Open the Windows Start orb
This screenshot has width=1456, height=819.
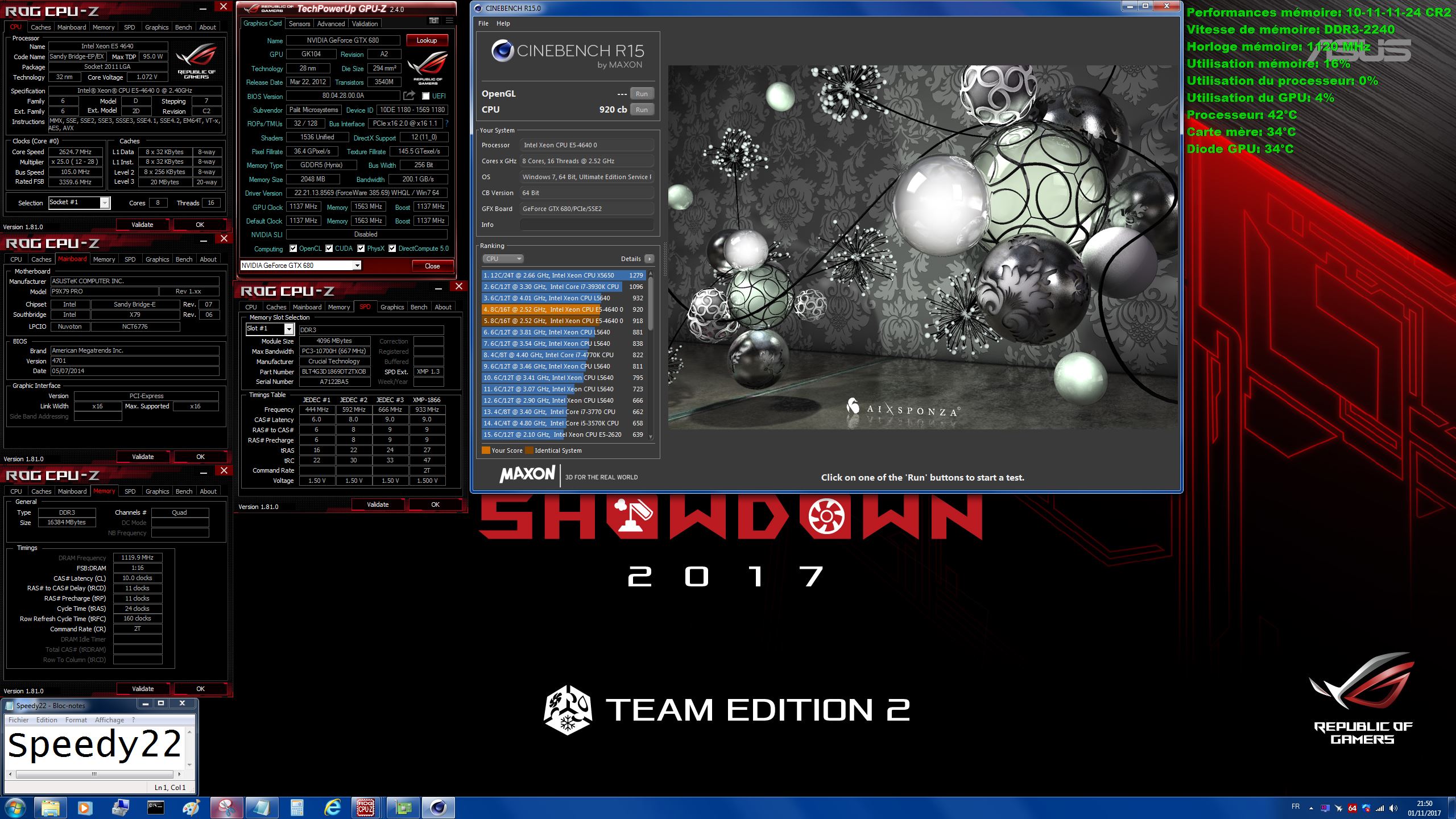click(15, 808)
